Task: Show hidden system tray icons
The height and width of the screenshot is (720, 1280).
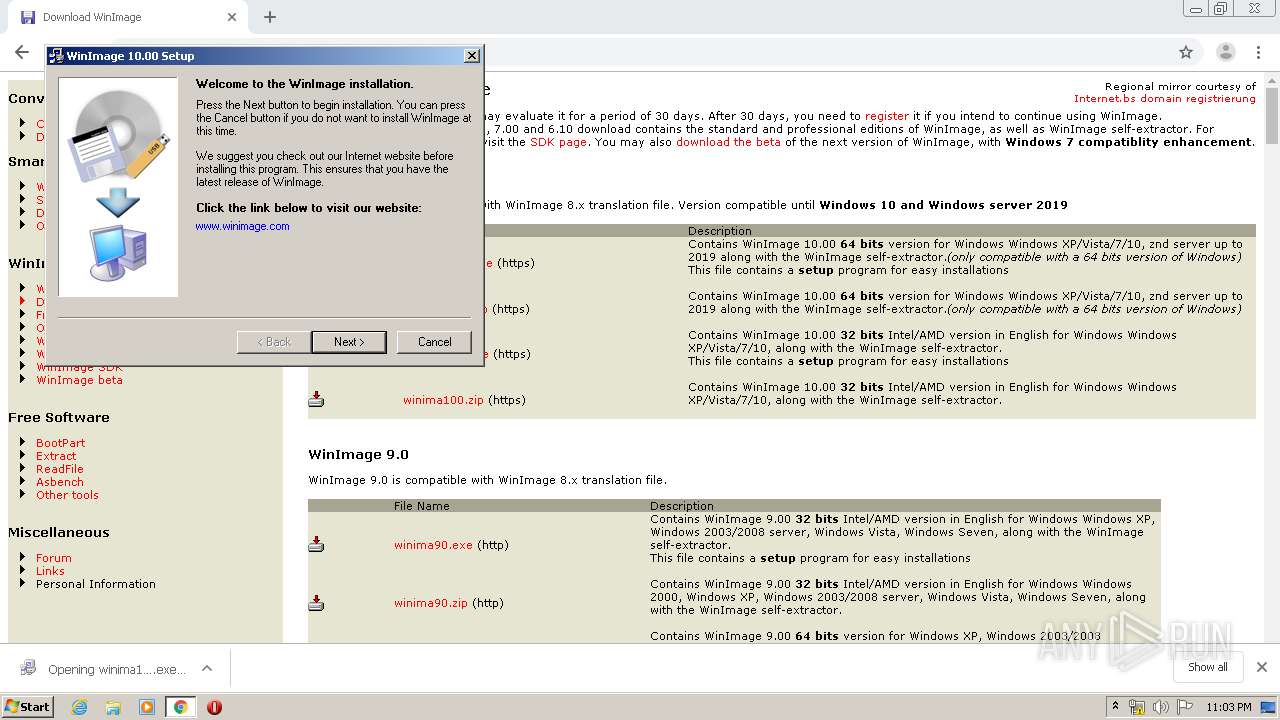Action: click(1115, 707)
